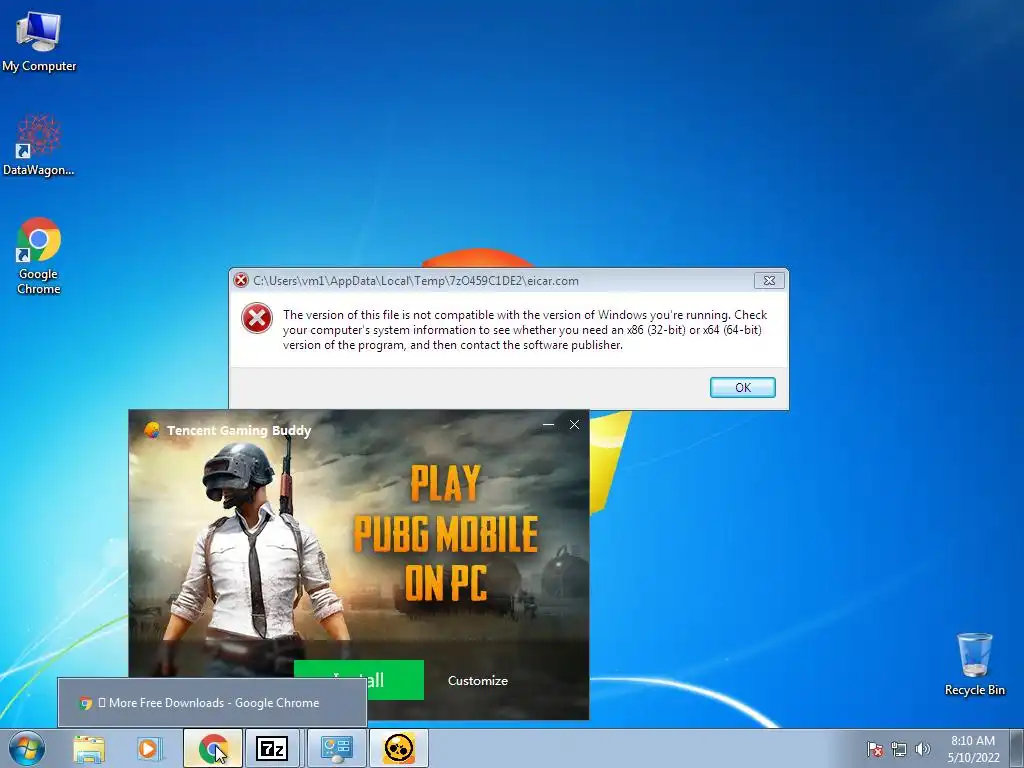This screenshot has height=768, width=1024.
Task: Click the Show desktop strip by the clock
Action: (1018, 748)
